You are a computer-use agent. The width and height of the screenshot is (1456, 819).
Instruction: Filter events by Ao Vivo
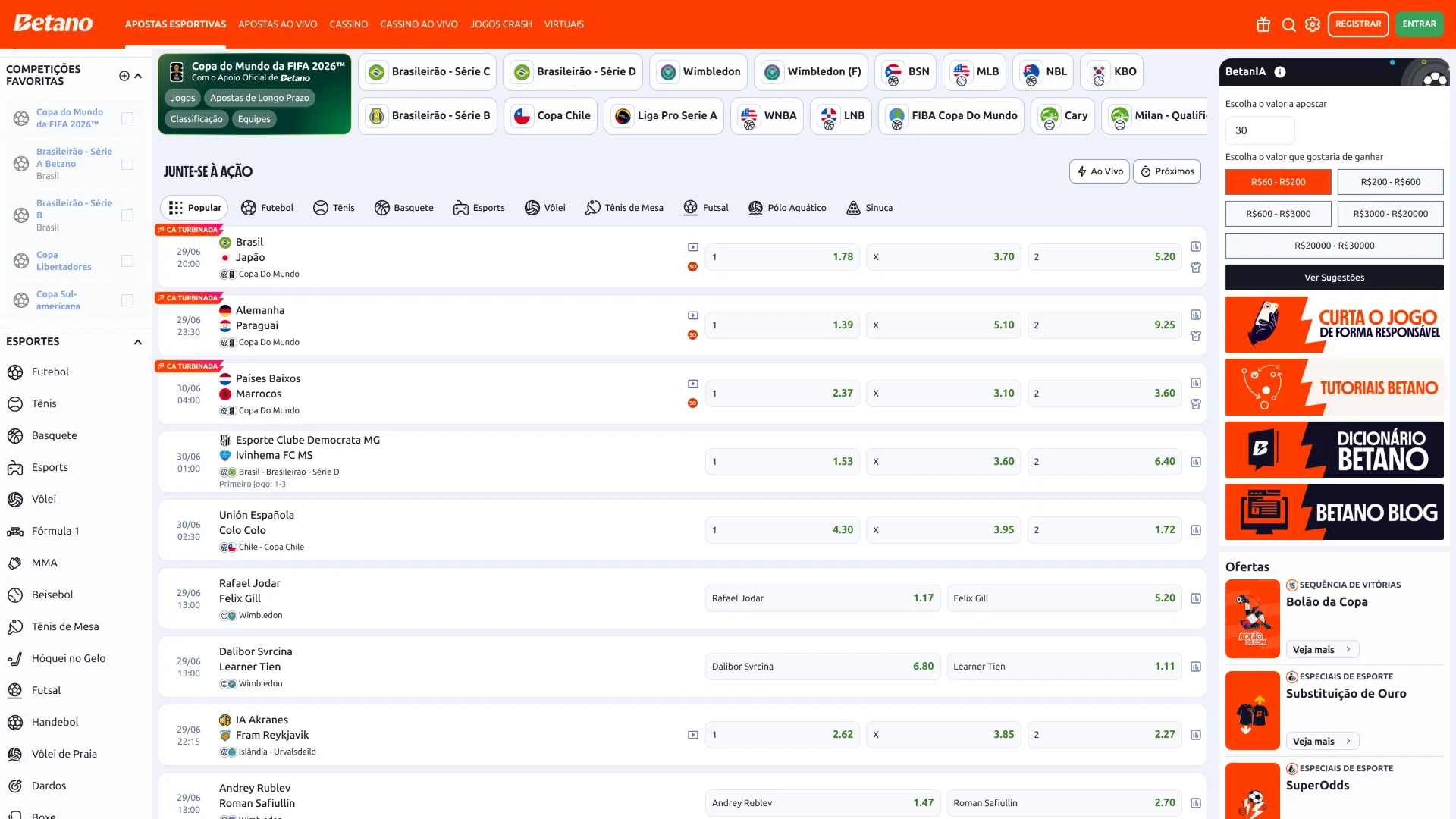click(1100, 171)
